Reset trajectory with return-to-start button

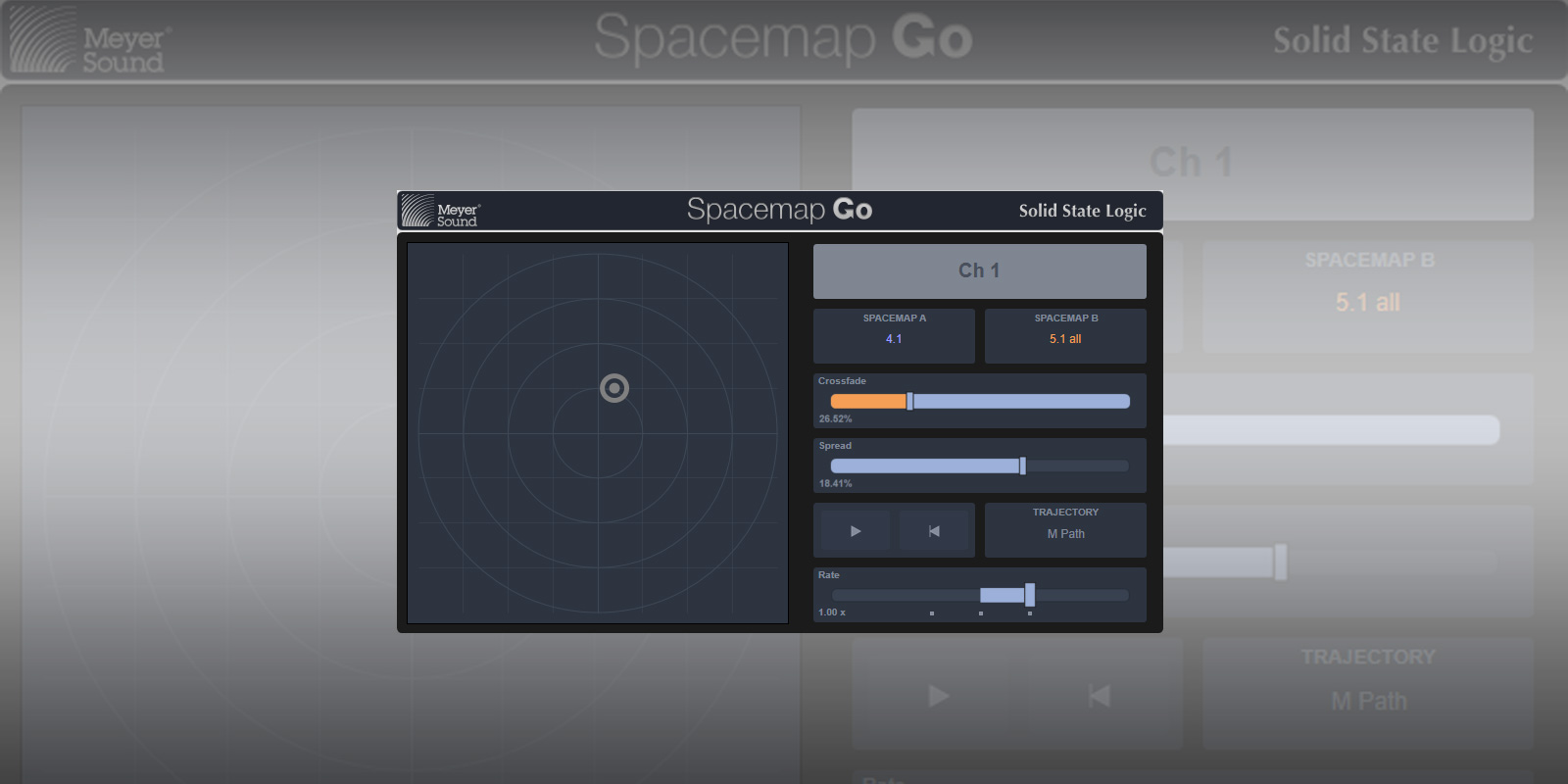point(934,531)
